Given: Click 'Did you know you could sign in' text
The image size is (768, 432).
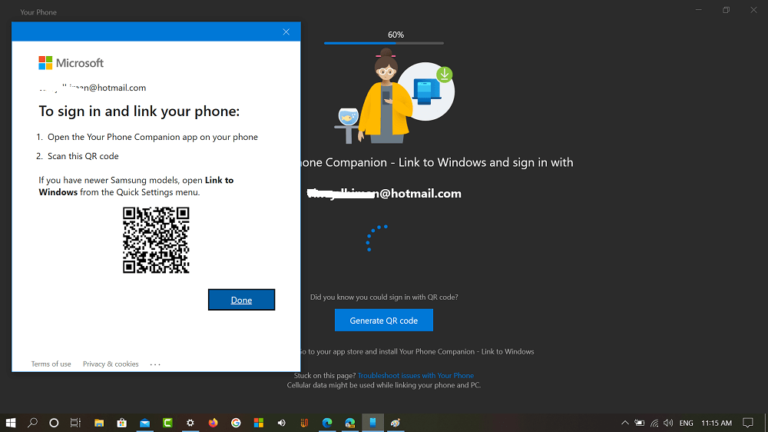Looking at the screenshot, I should pos(384,297).
